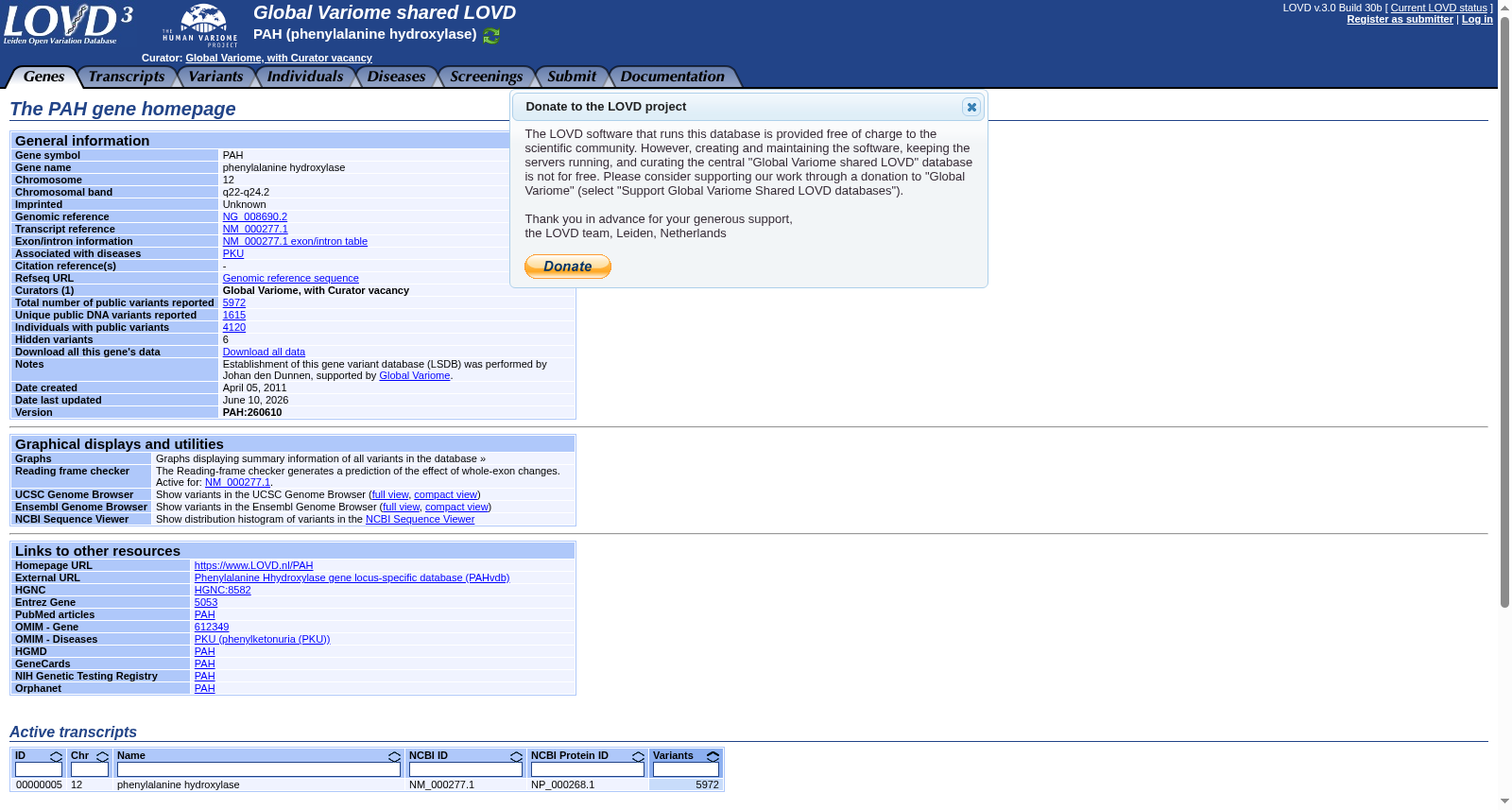Open the HGNC:8582 link

coord(222,590)
